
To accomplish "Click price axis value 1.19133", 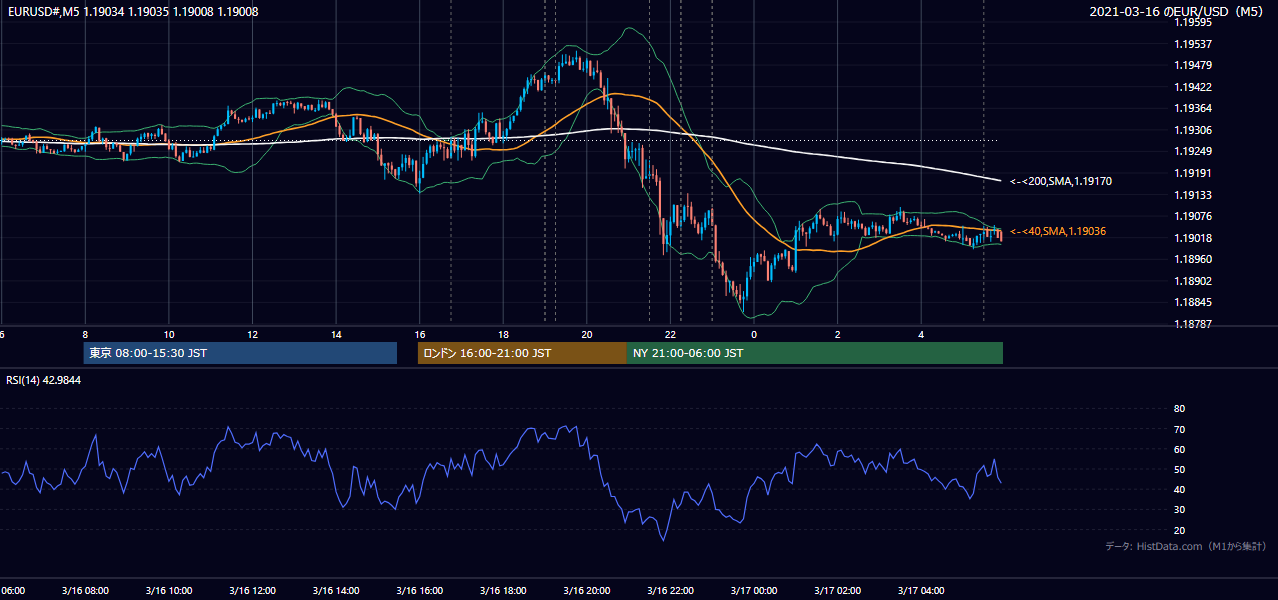I will click(x=1193, y=195).
